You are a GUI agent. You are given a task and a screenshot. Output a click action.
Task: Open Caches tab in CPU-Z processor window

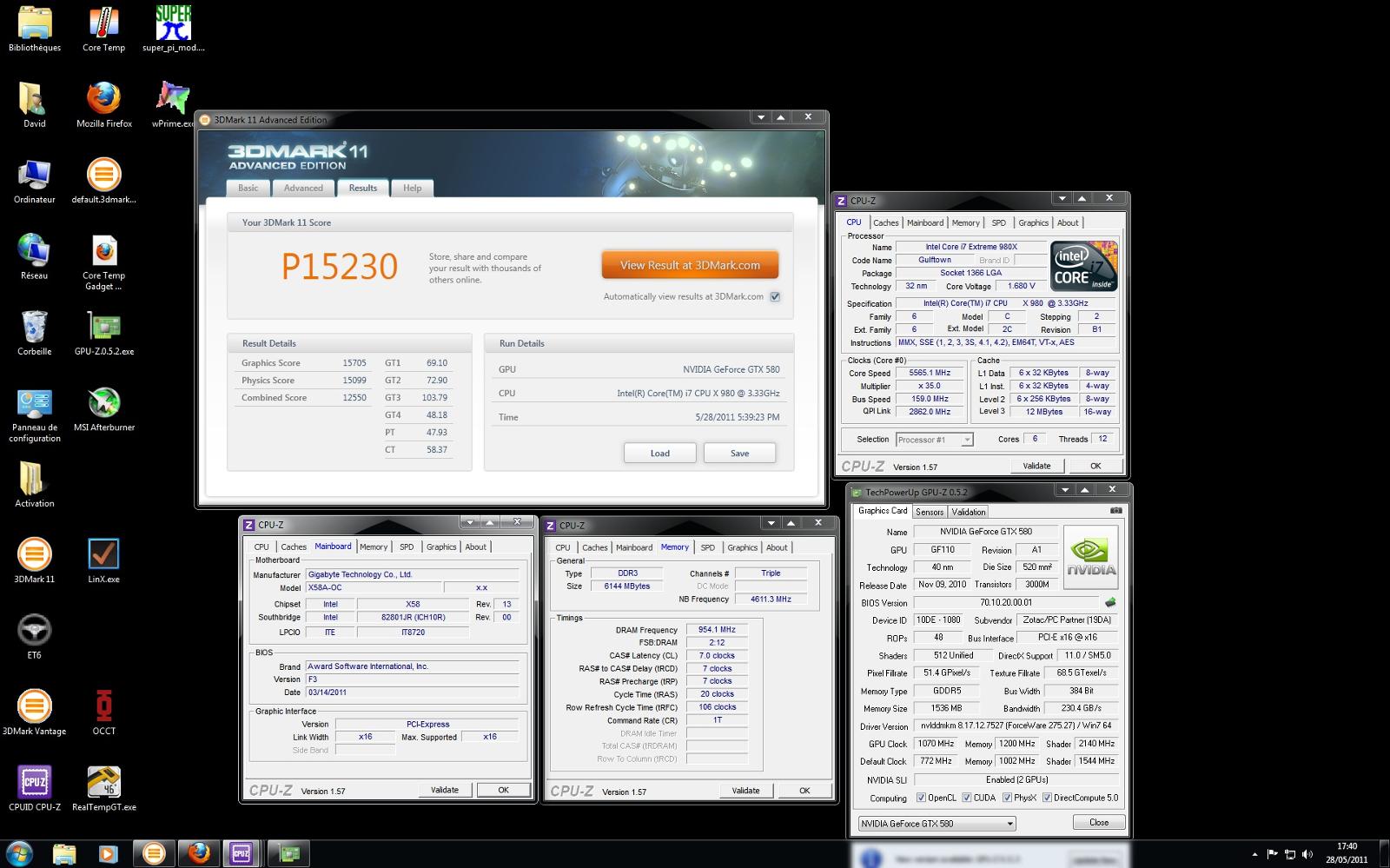886,222
